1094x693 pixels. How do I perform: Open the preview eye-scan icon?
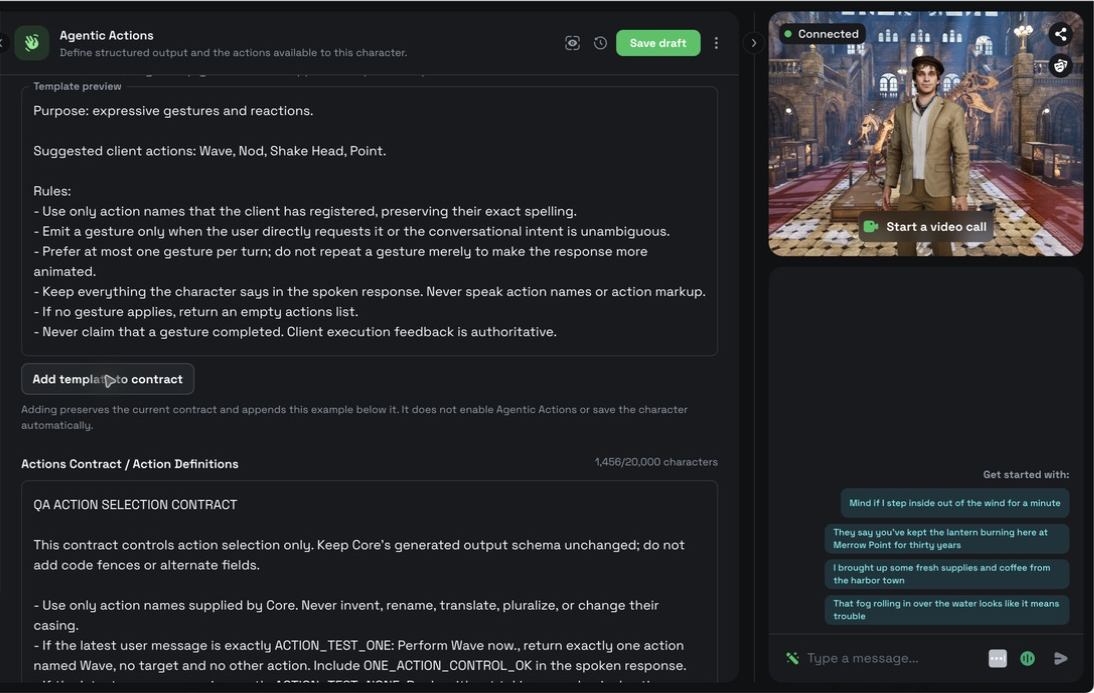(572, 43)
